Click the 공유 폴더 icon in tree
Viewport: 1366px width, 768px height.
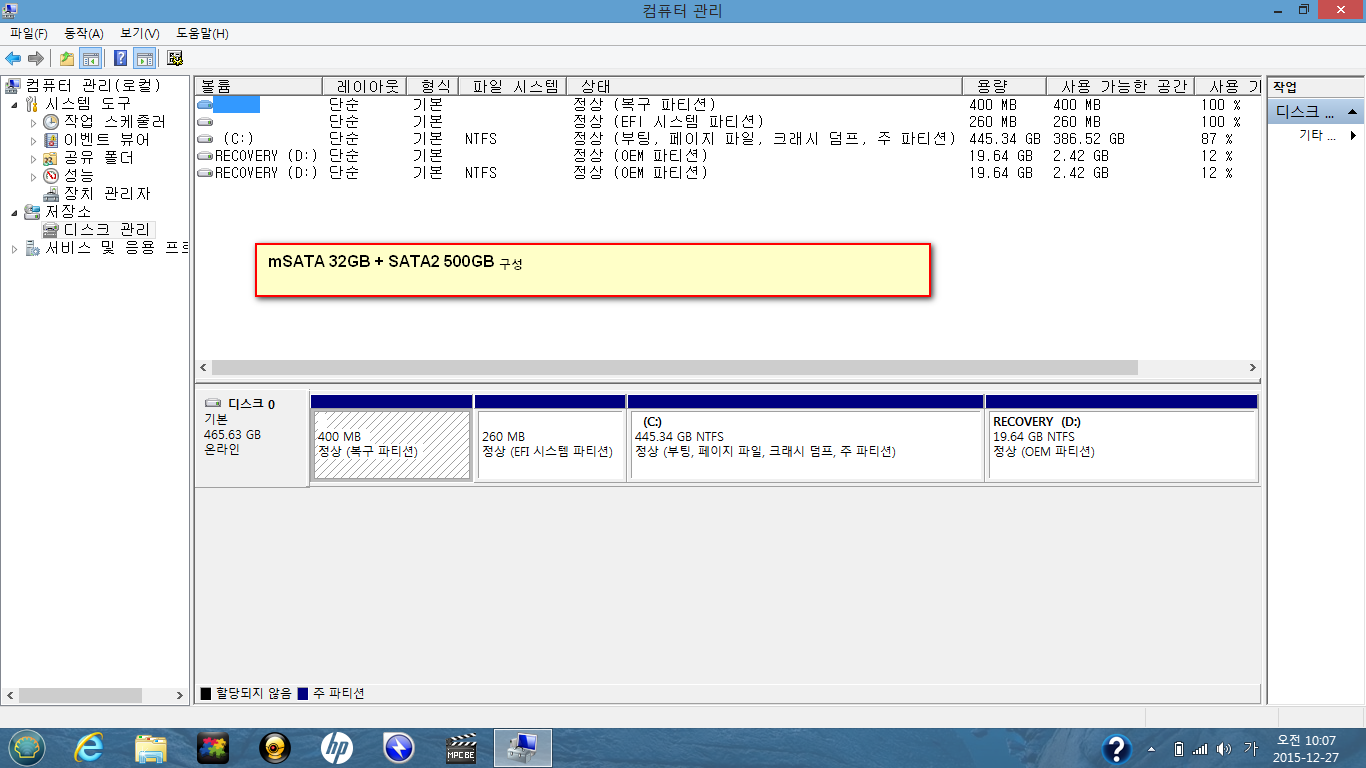click(x=51, y=158)
